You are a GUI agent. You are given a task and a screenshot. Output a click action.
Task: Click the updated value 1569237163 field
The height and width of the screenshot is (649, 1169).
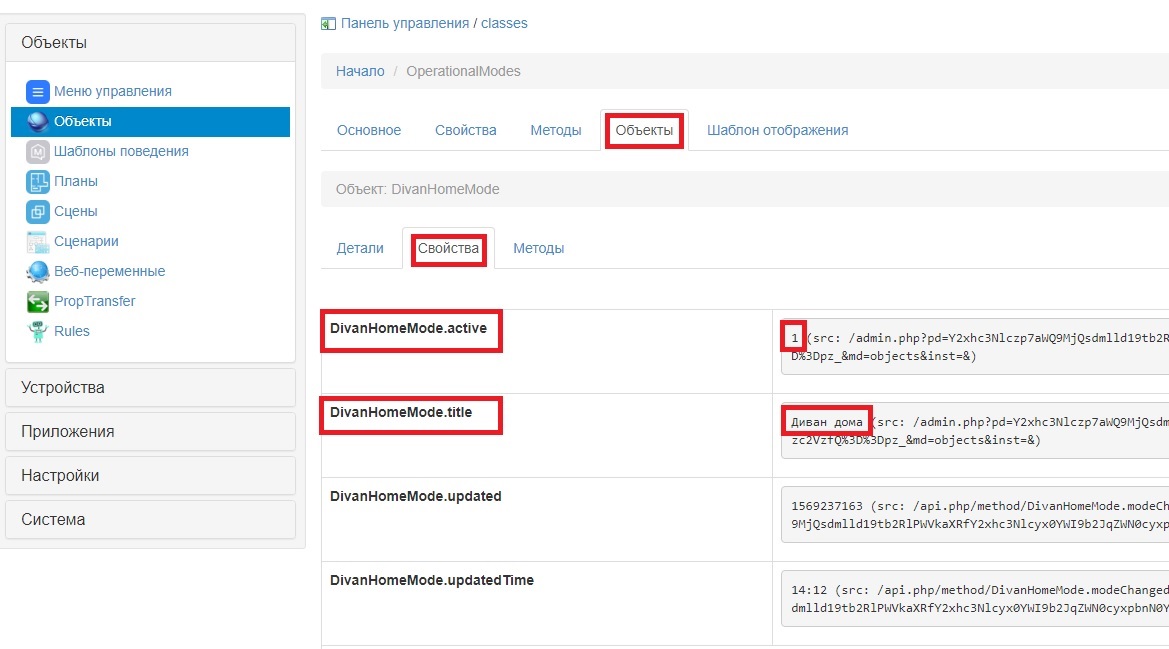coord(975,515)
